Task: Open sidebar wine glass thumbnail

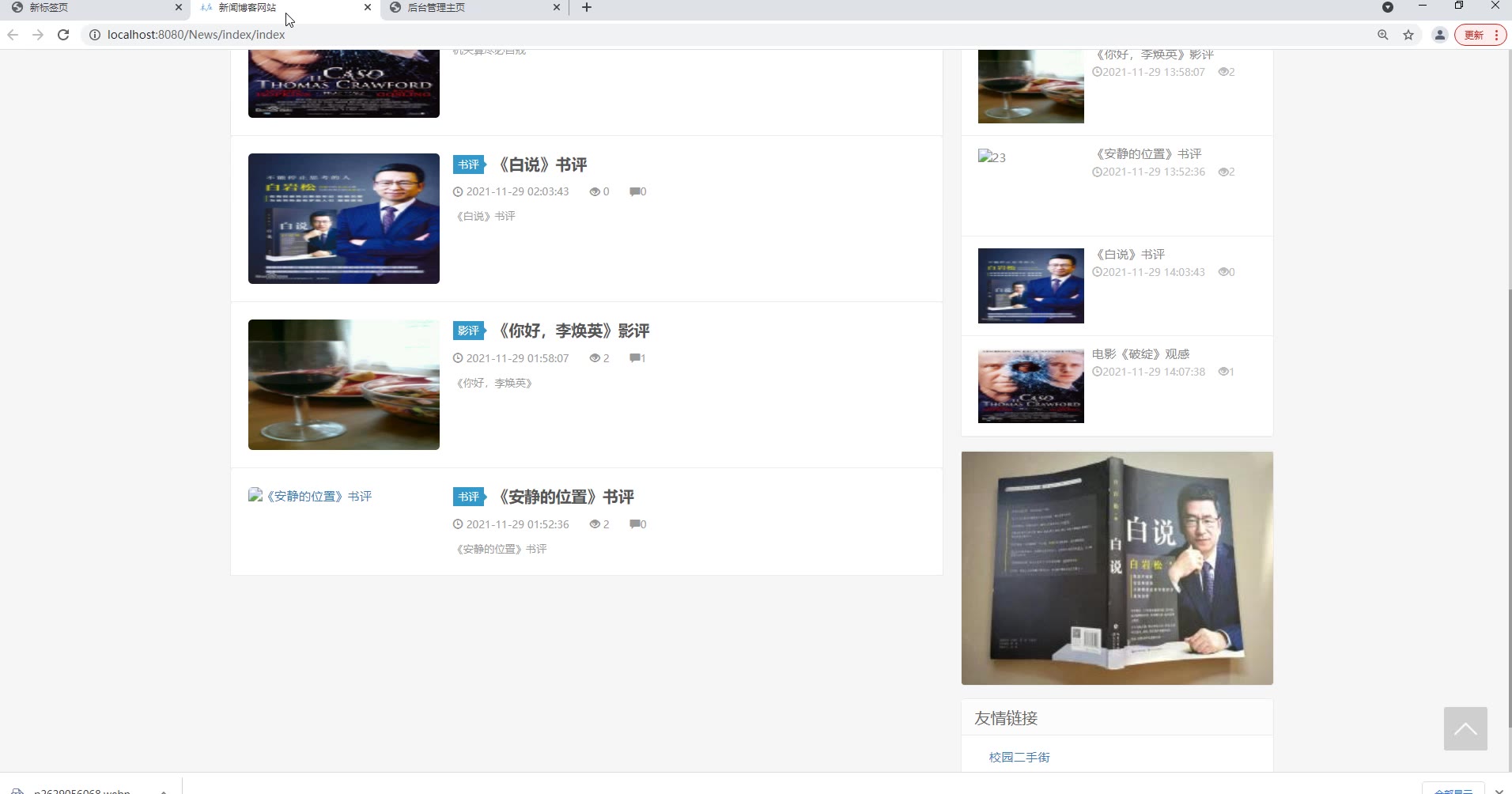Action: point(1031,86)
